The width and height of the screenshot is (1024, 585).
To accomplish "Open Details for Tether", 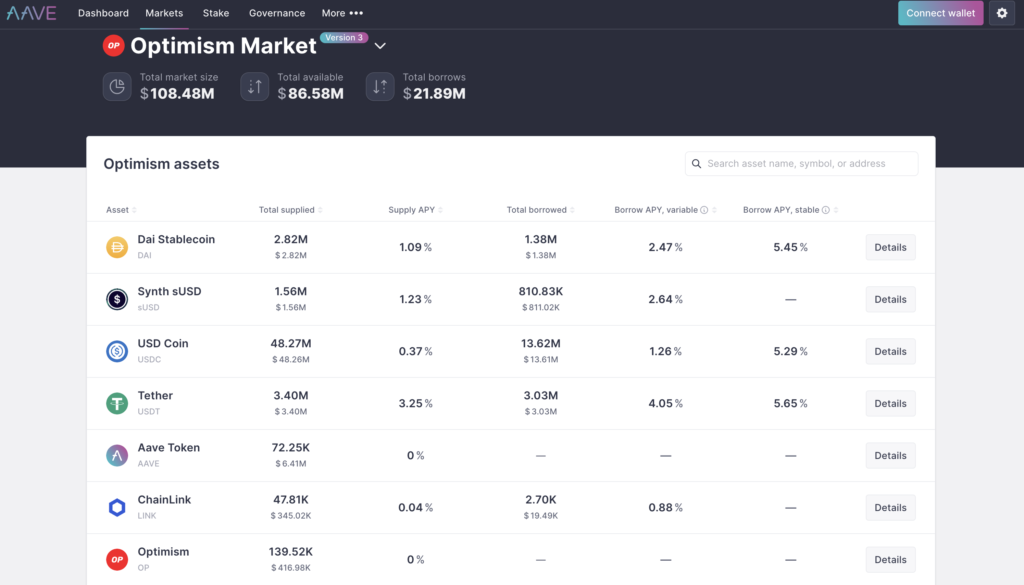I will [x=890, y=403].
